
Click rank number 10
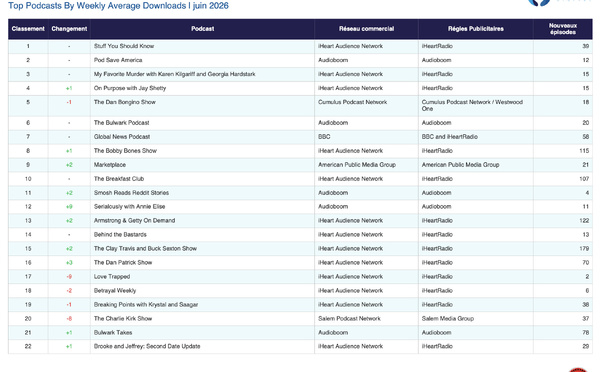(x=28, y=179)
